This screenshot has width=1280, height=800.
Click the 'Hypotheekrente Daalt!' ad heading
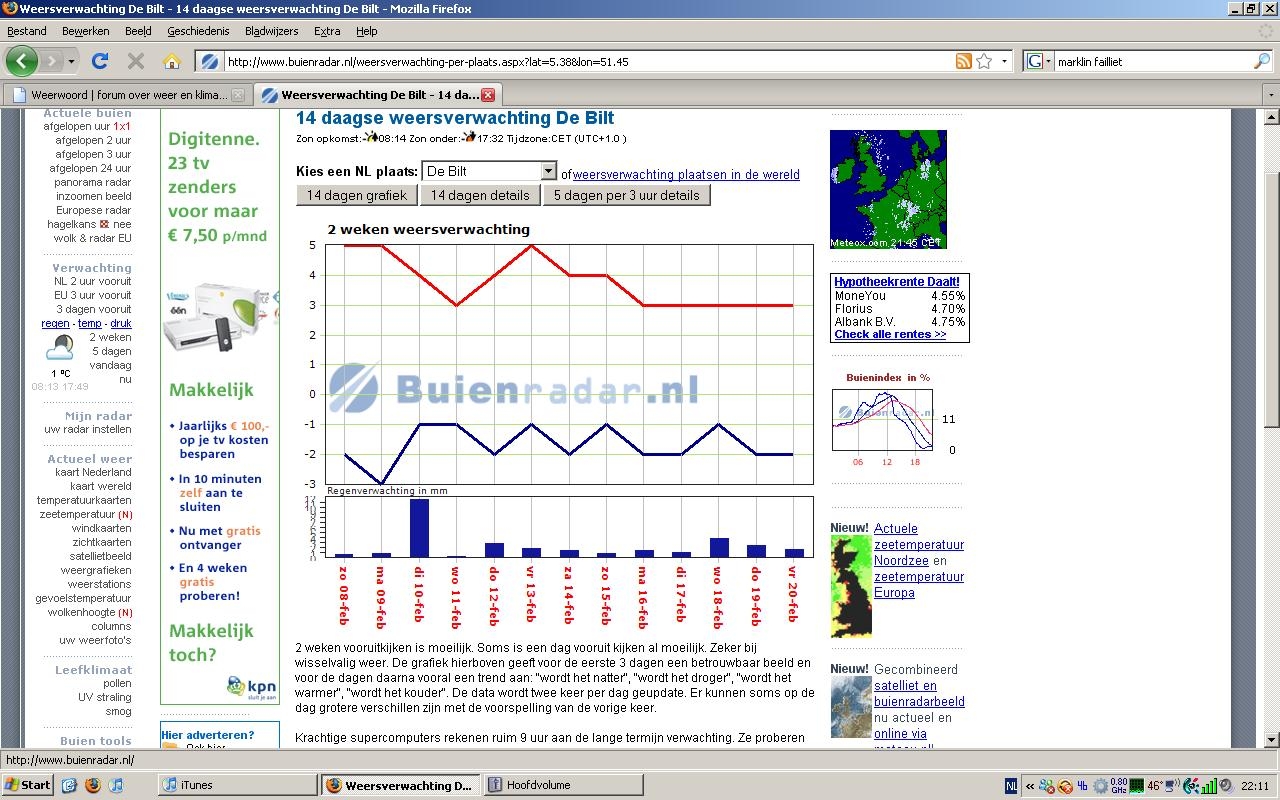897,282
